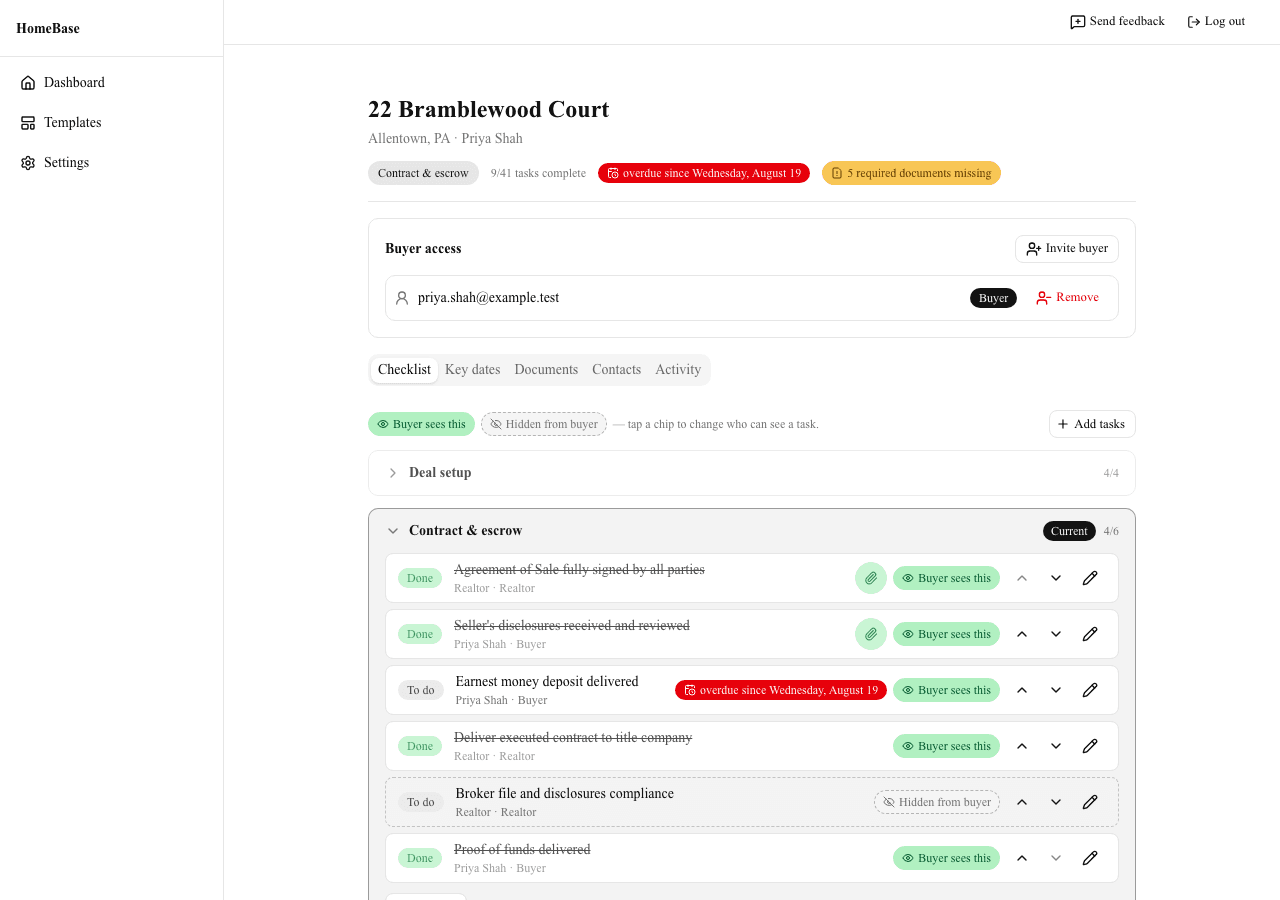This screenshot has width=1280, height=900.
Task: Click the HomeBase logo text
Action: 48,29
